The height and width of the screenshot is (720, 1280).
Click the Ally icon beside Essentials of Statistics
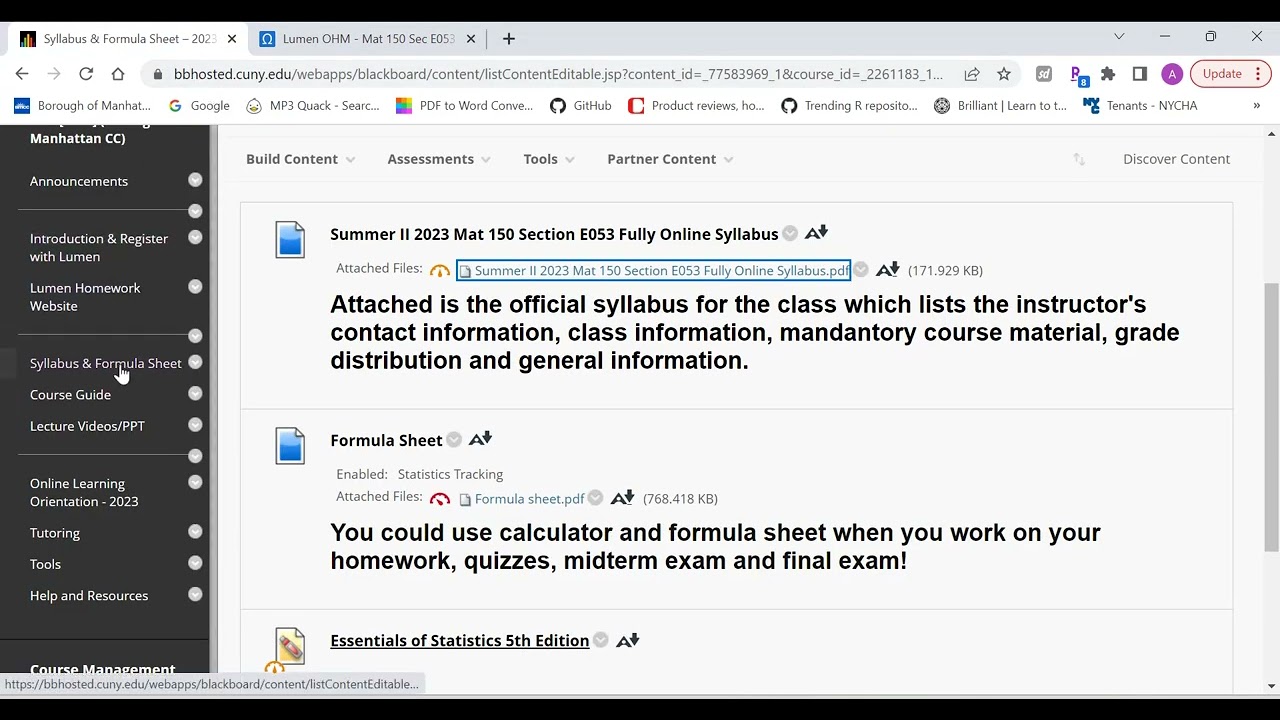point(628,640)
